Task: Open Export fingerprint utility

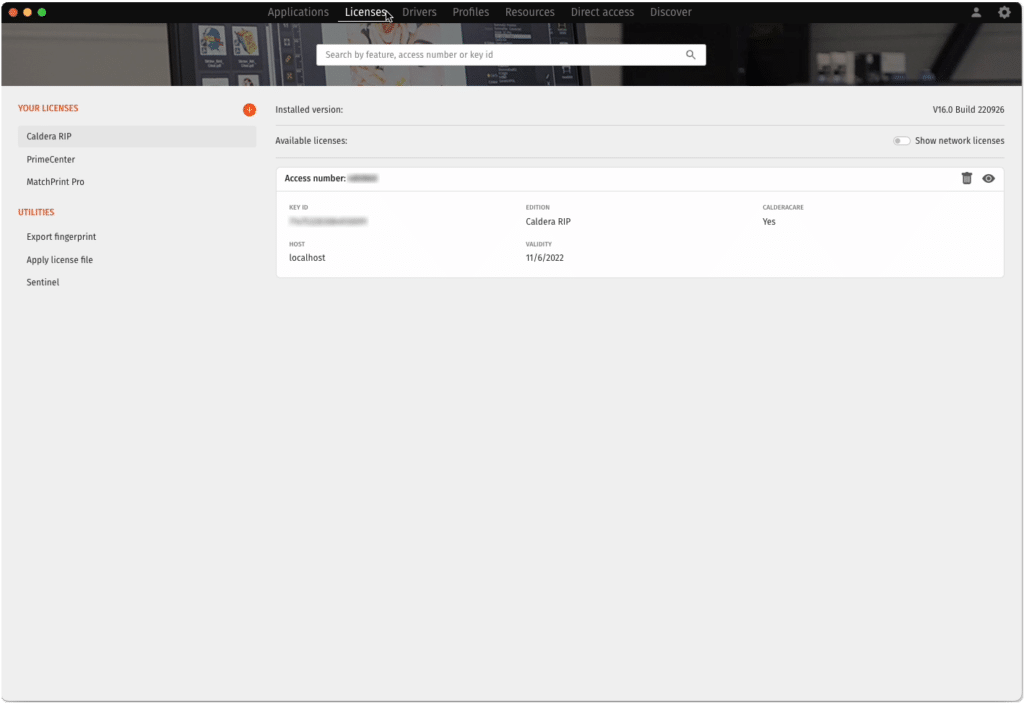Action: [x=61, y=237]
